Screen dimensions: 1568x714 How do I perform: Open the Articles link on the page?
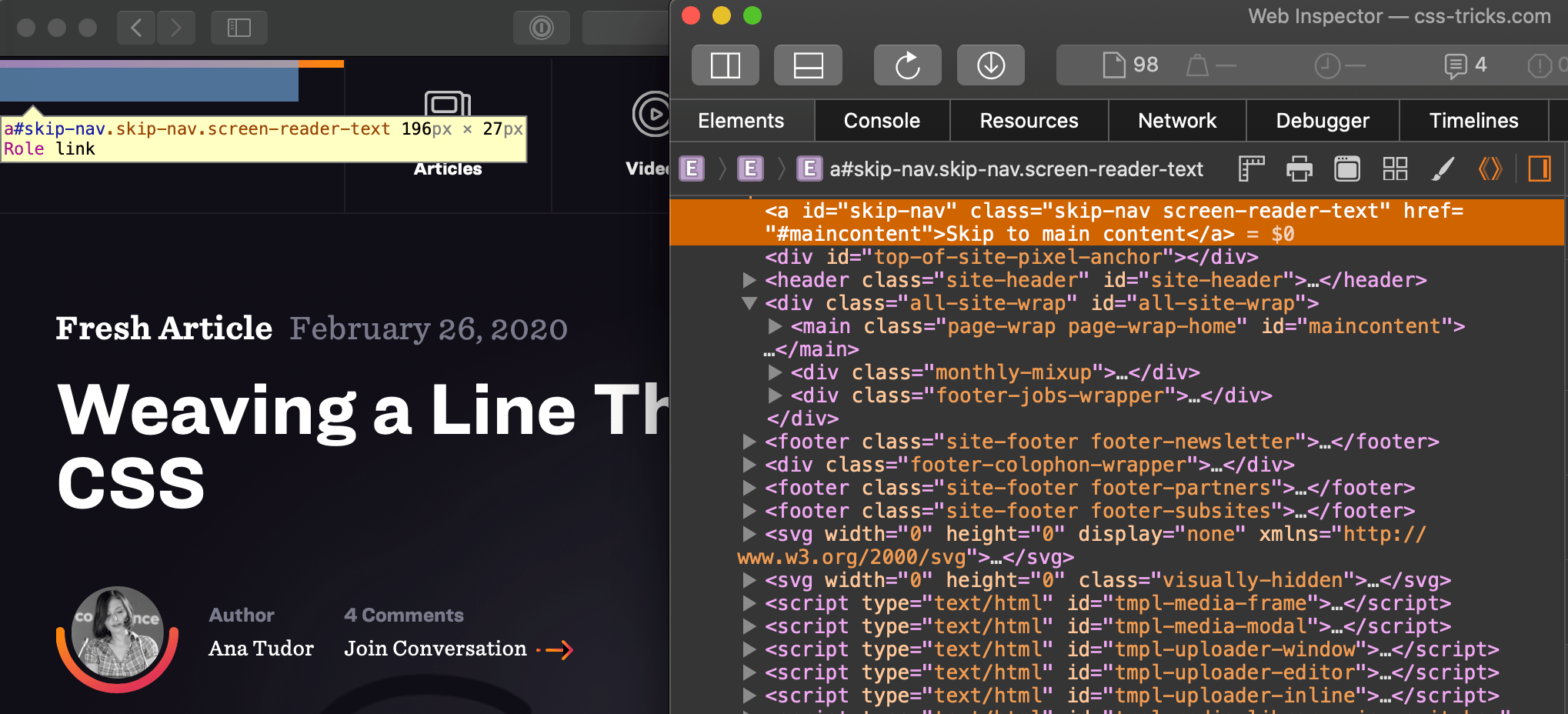[x=448, y=169]
